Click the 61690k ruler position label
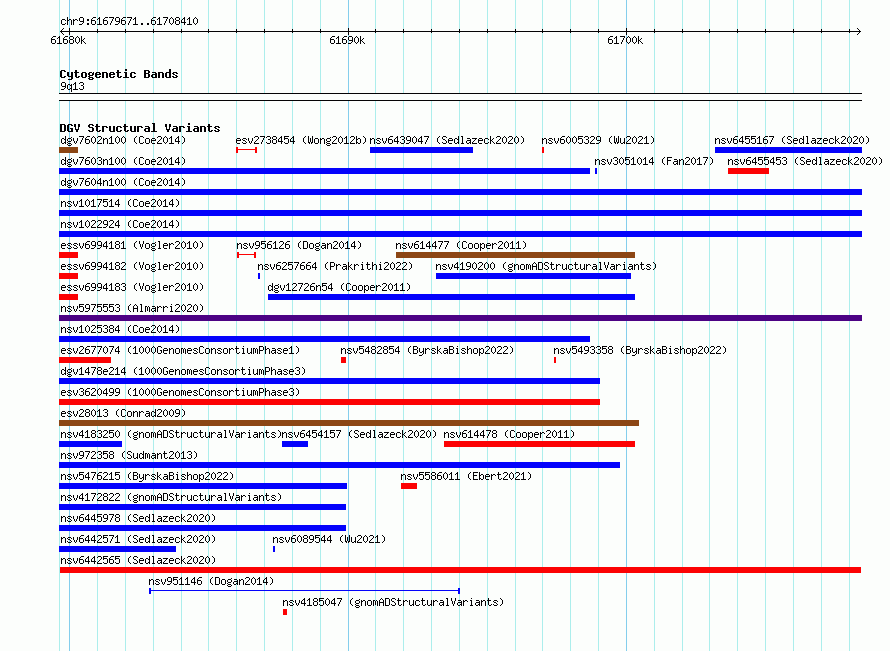 pos(347,40)
